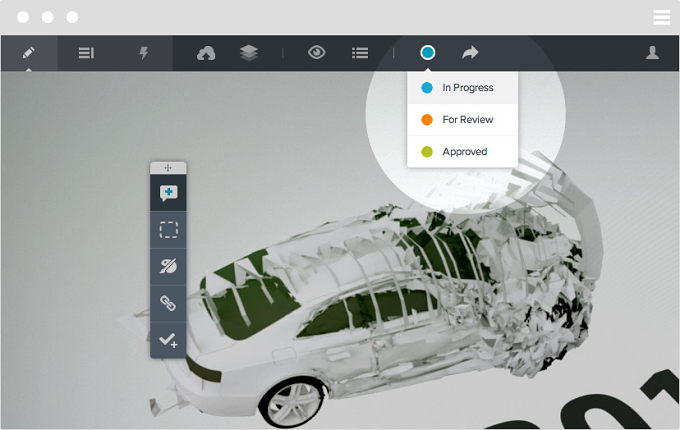Select the pencil edit mode icon

tap(29, 53)
